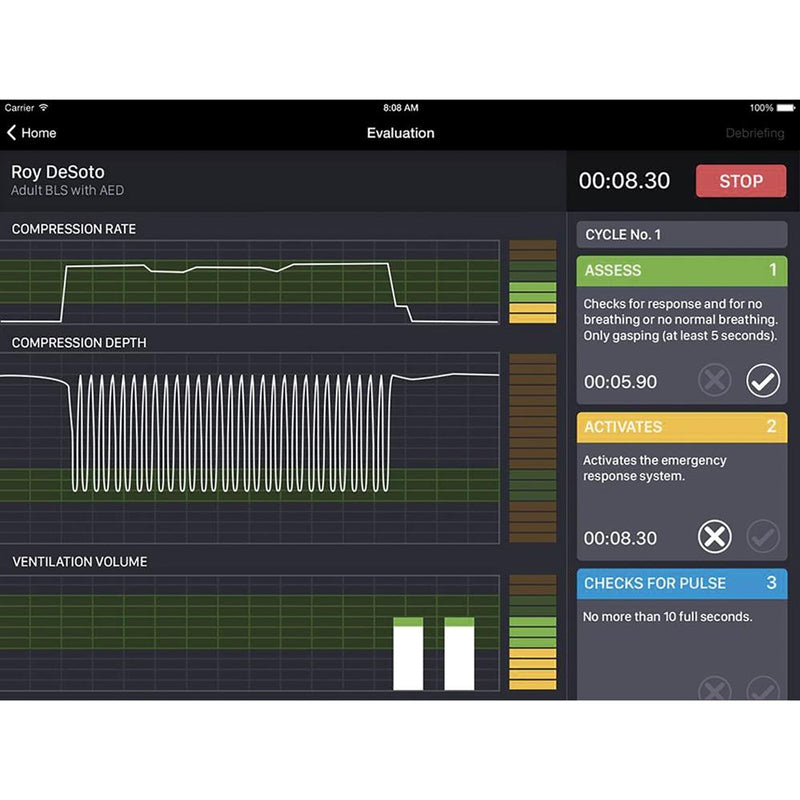Tap the Wi-Fi icon in the status bar
Screen dimensions: 800x800
[x=45, y=107]
